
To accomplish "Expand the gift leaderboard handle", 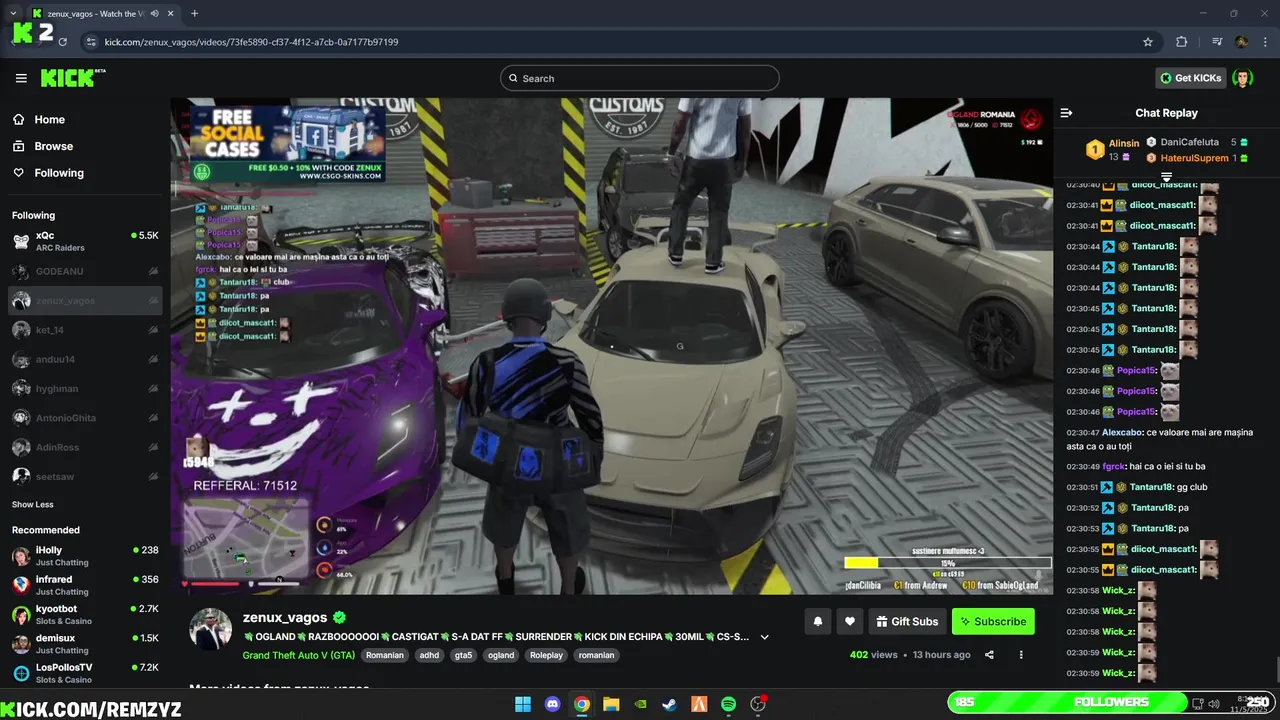I will click(x=1166, y=176).
